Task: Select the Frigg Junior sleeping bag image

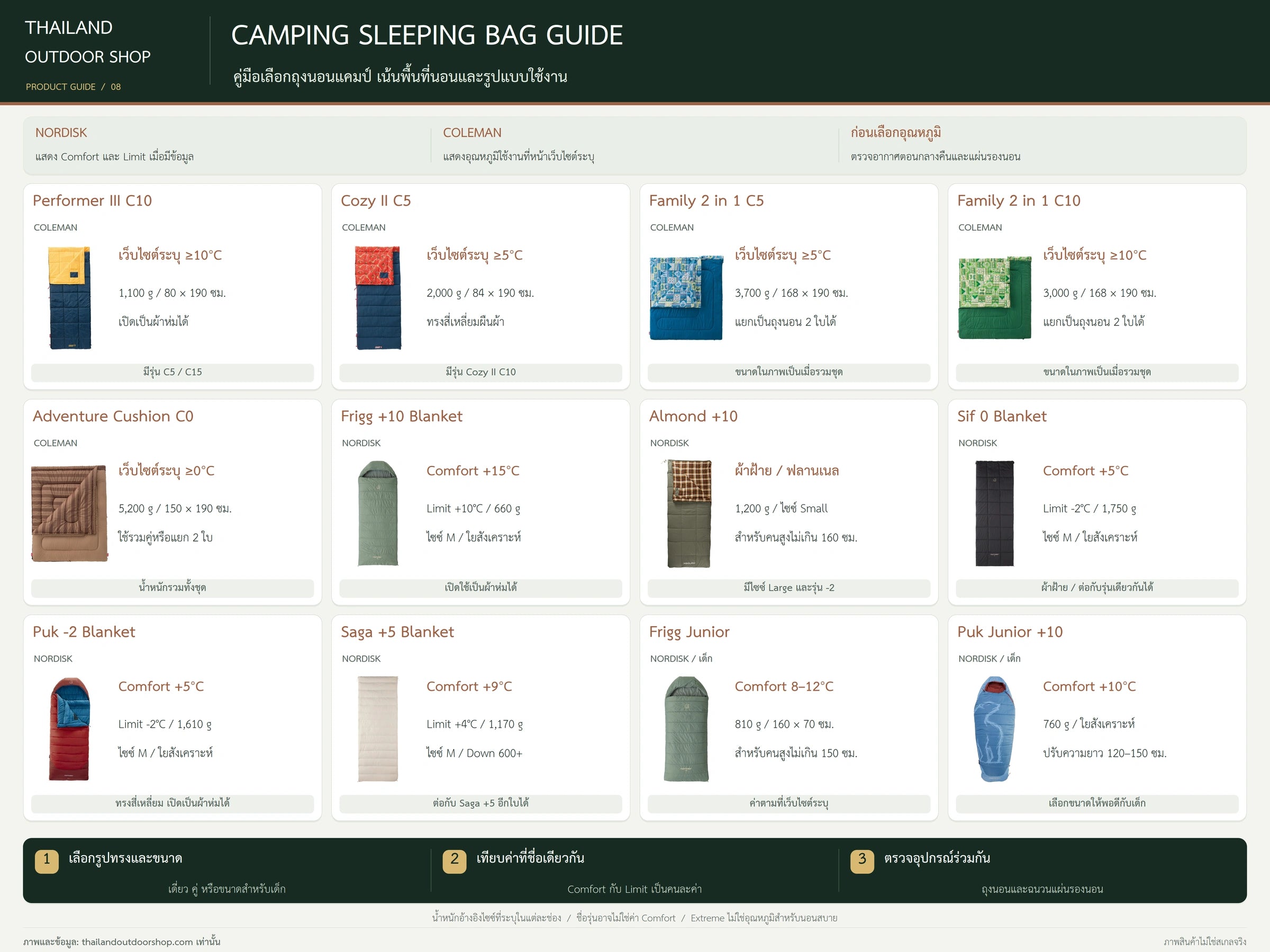Action: (x=686, y=729)
